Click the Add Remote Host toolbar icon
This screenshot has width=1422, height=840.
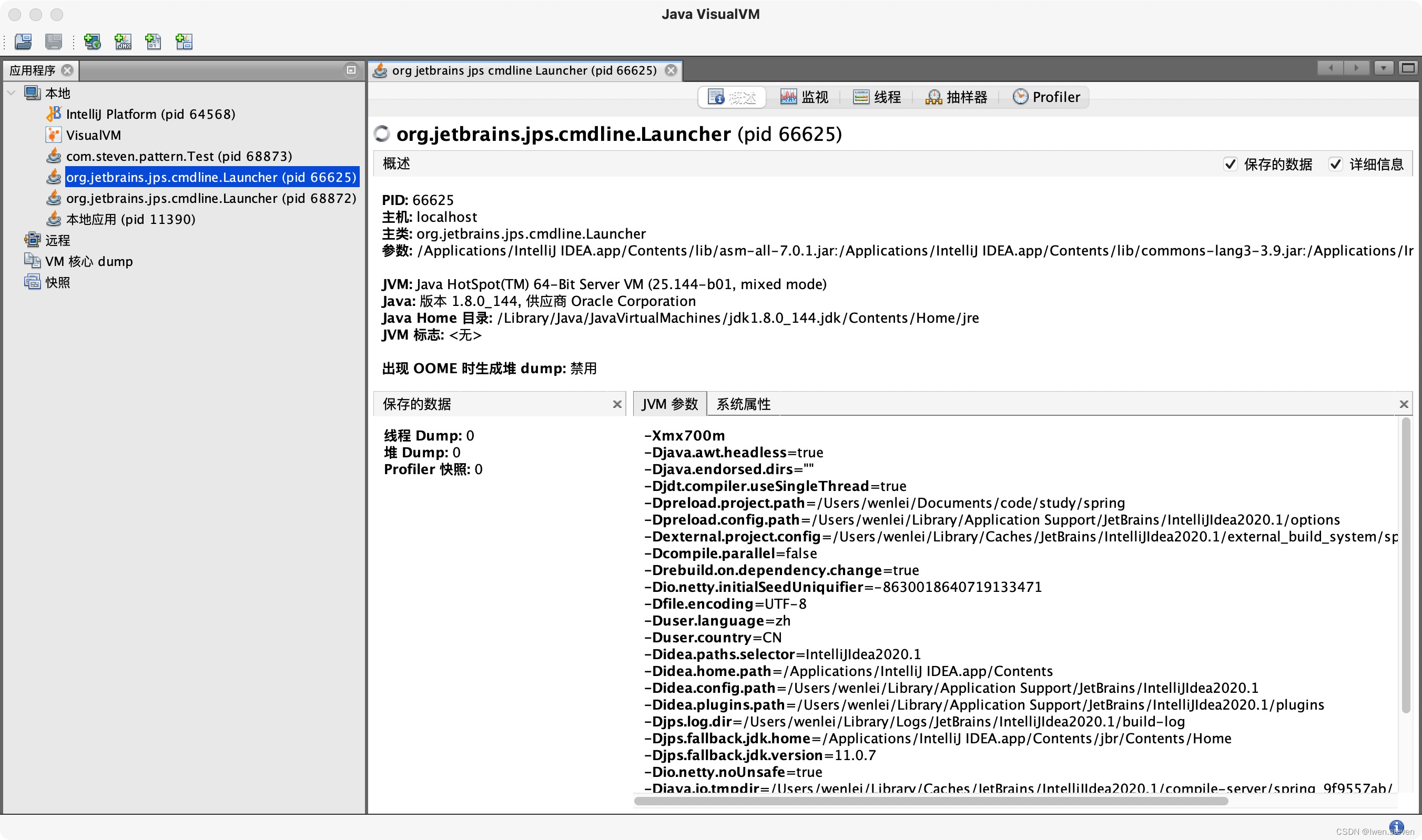pyautogui.click(x=93, y=42)
